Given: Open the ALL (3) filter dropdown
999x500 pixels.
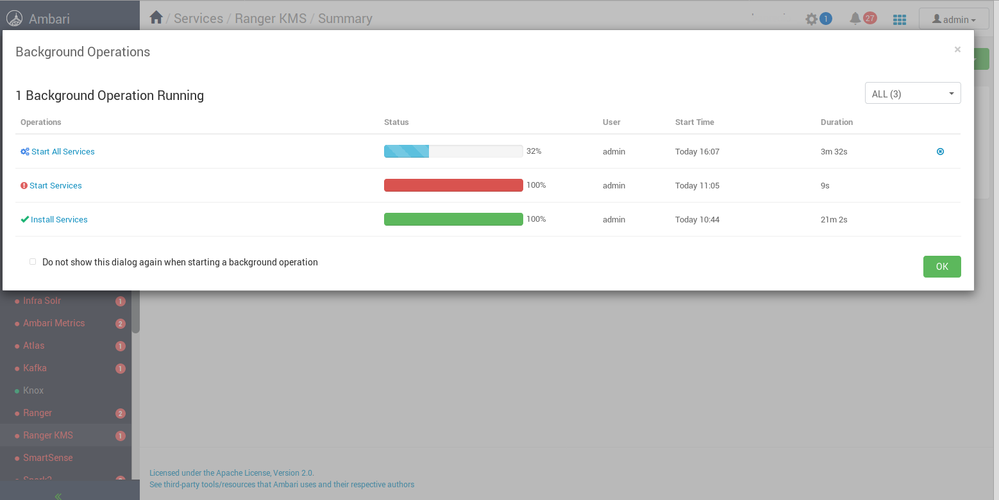Looking at the screenshot, I should (912, 94).
